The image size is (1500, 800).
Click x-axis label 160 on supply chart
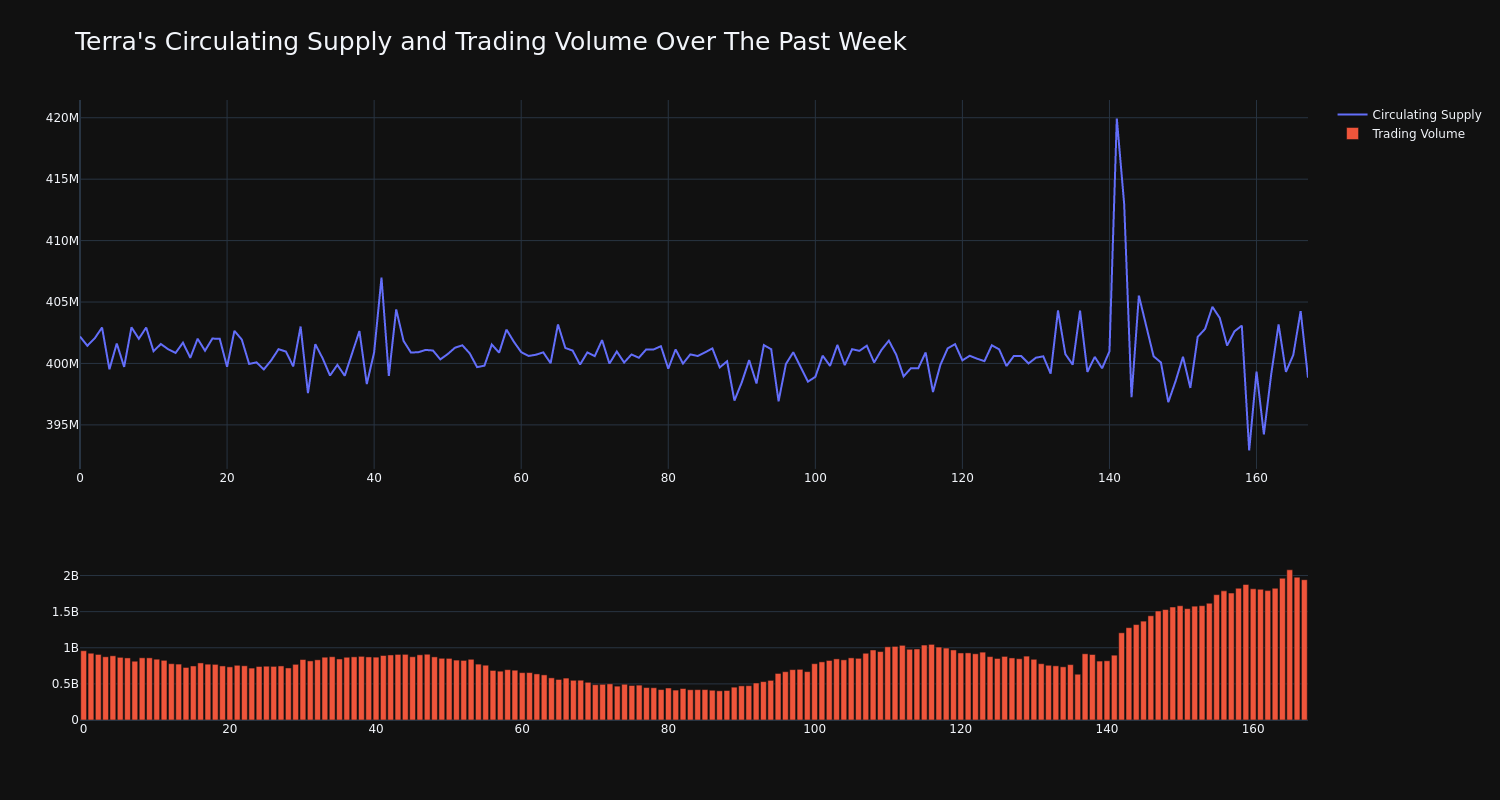point(1256,478)
